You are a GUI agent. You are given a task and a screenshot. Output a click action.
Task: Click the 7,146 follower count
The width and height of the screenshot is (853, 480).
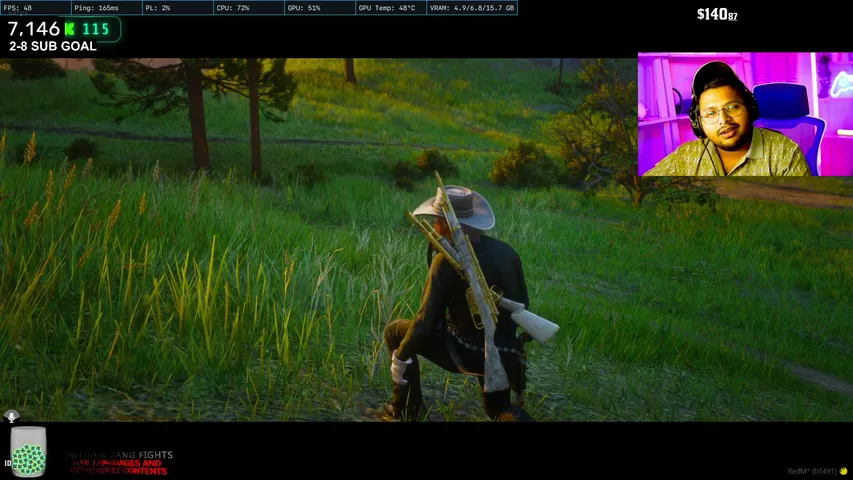tap(34, 29)
